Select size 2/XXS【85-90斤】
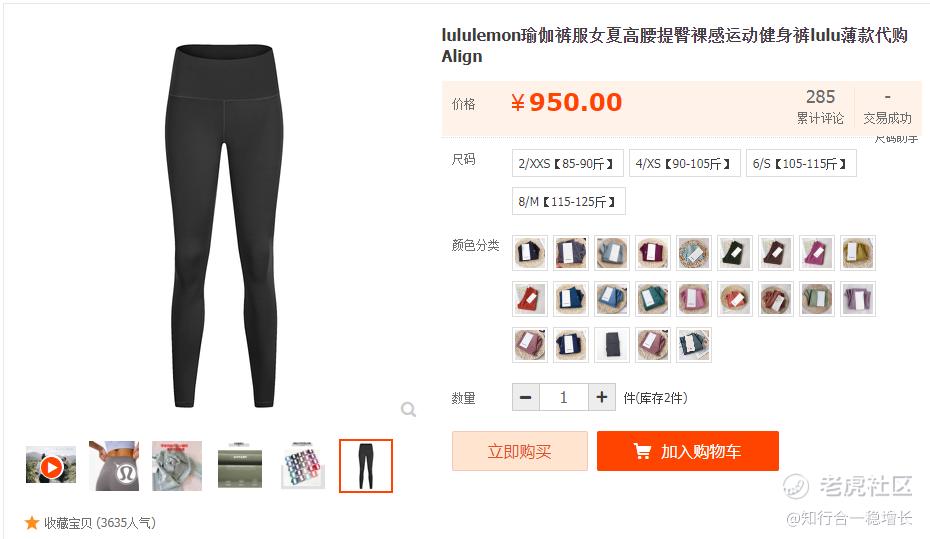Screen dimensions: 930x539 (568, 163)
